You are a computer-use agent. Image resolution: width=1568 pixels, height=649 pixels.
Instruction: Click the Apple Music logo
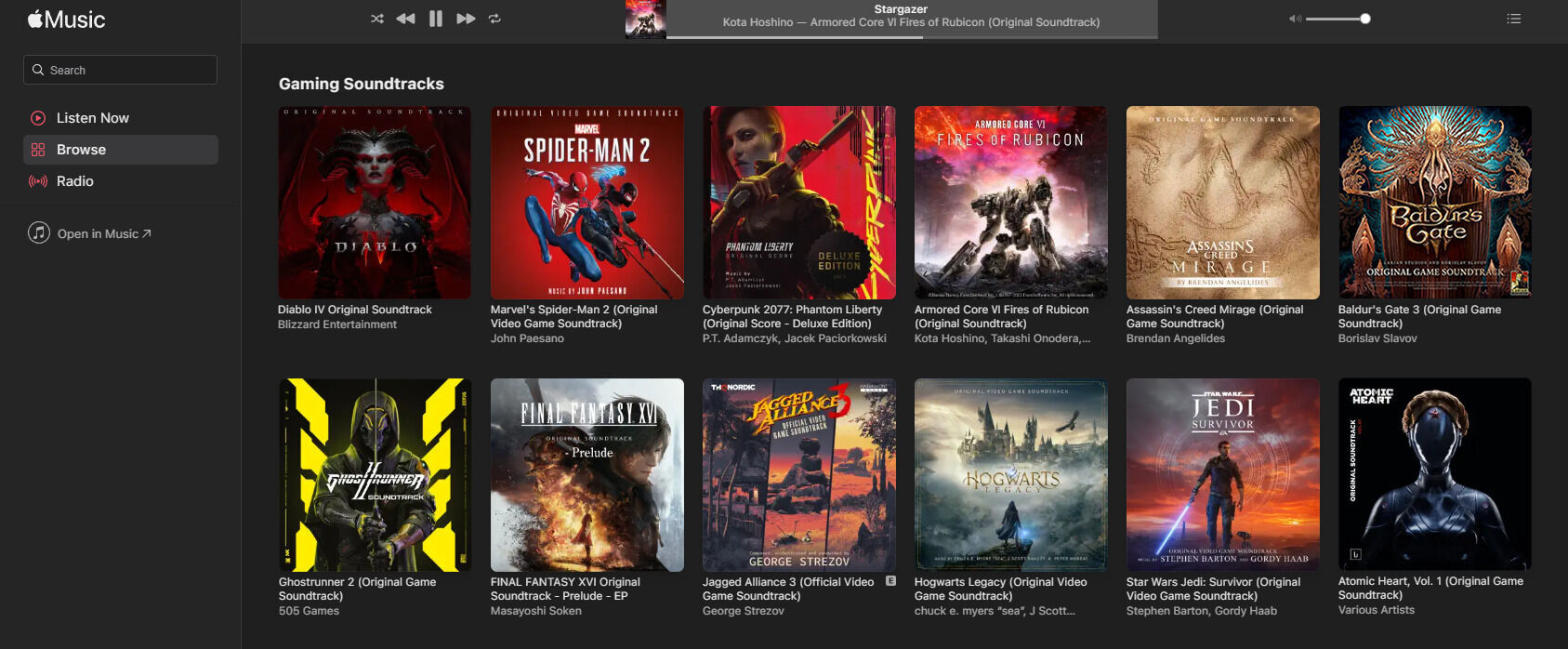[x=66, y=20]
